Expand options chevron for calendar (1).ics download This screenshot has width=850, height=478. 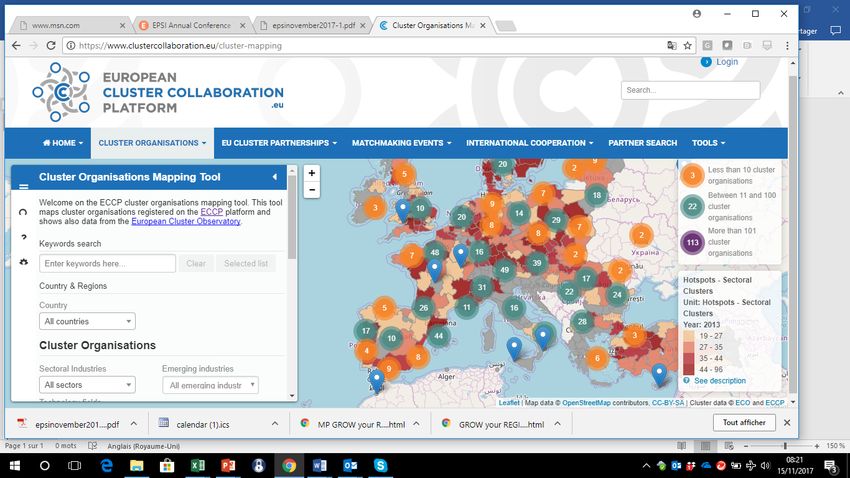[x=275, y=424]
